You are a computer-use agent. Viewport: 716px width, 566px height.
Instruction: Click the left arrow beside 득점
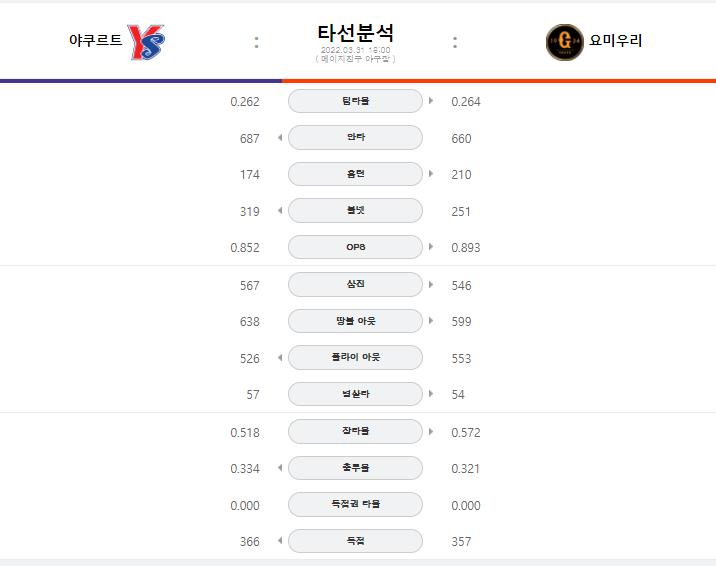(x=280, y=541)
